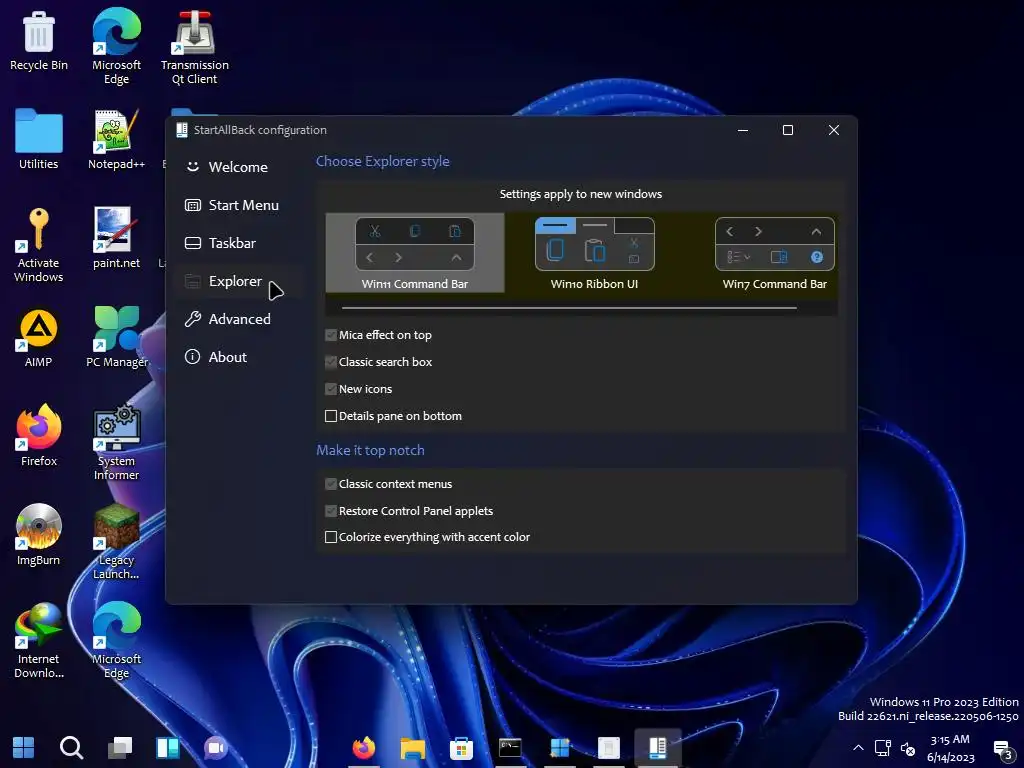Choose the Win11 Command Bar style
This screenshot has width=1024, height=768.
pos(415,253)
